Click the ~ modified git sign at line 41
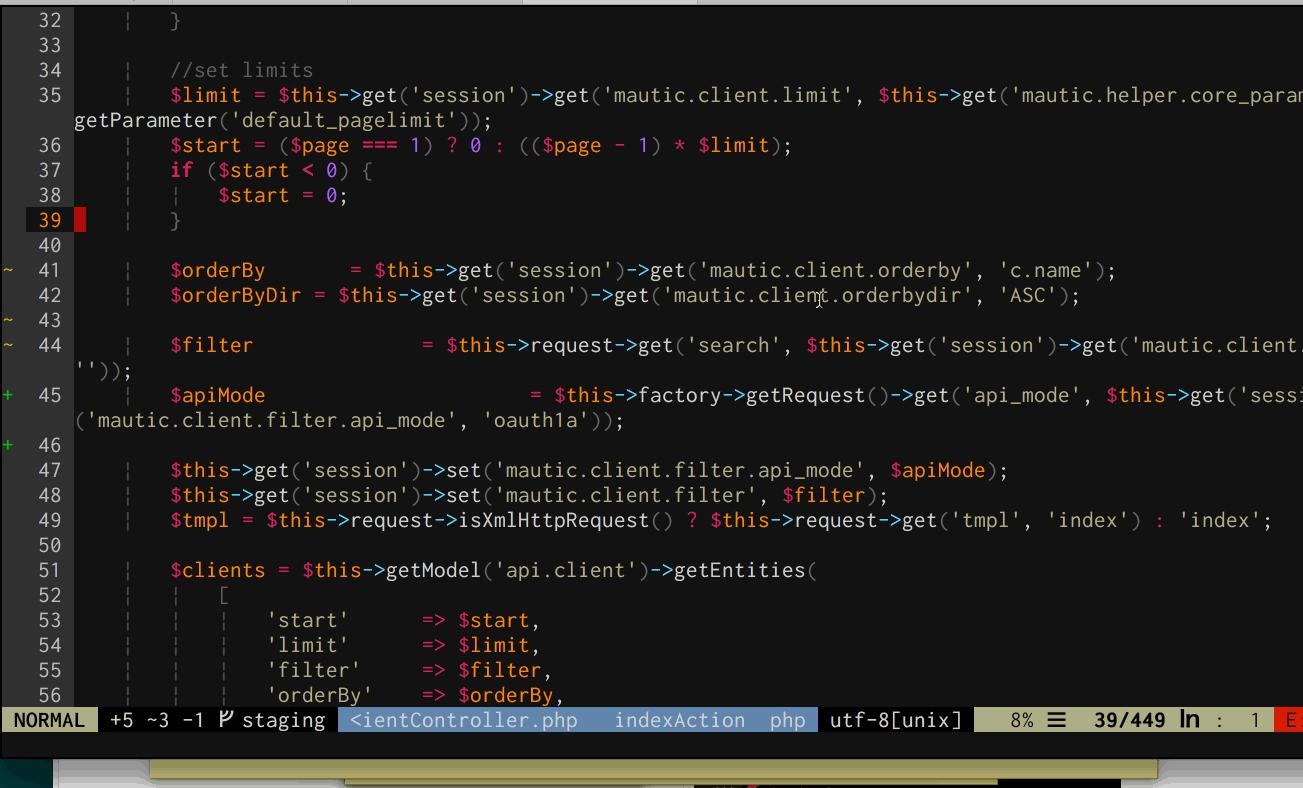The height and width of the screenshot is (788, 1303). point(7,269)
